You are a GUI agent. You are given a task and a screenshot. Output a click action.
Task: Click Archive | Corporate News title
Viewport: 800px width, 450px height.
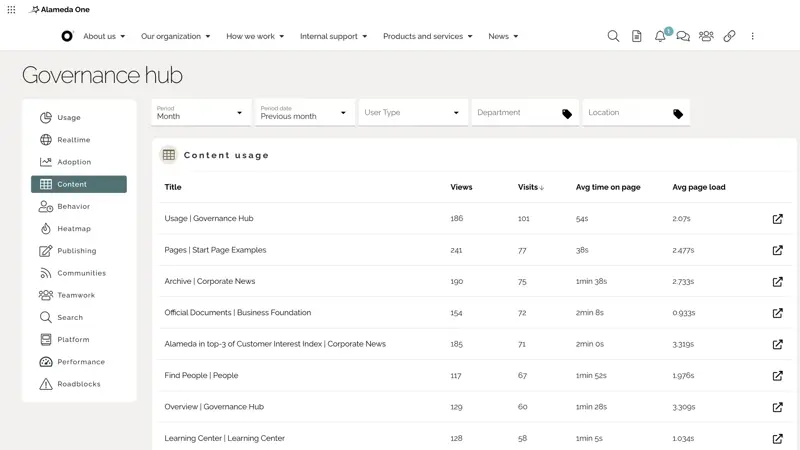tap(210, 281)
